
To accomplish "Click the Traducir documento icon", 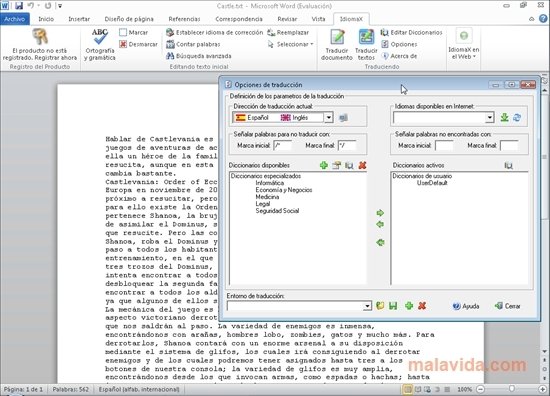I will tap(337, 37).
